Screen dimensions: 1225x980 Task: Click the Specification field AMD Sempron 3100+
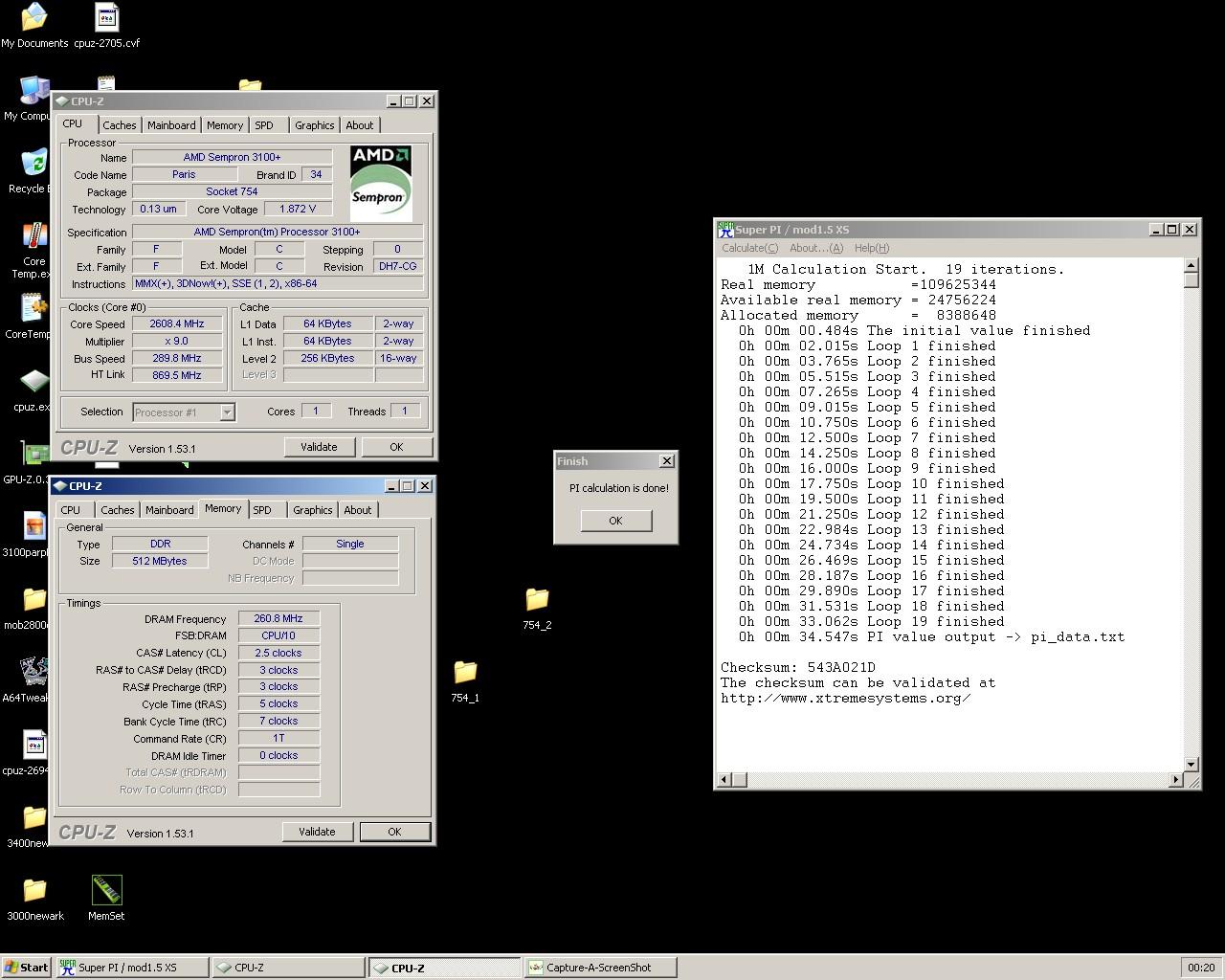click(x=278, y=232)
